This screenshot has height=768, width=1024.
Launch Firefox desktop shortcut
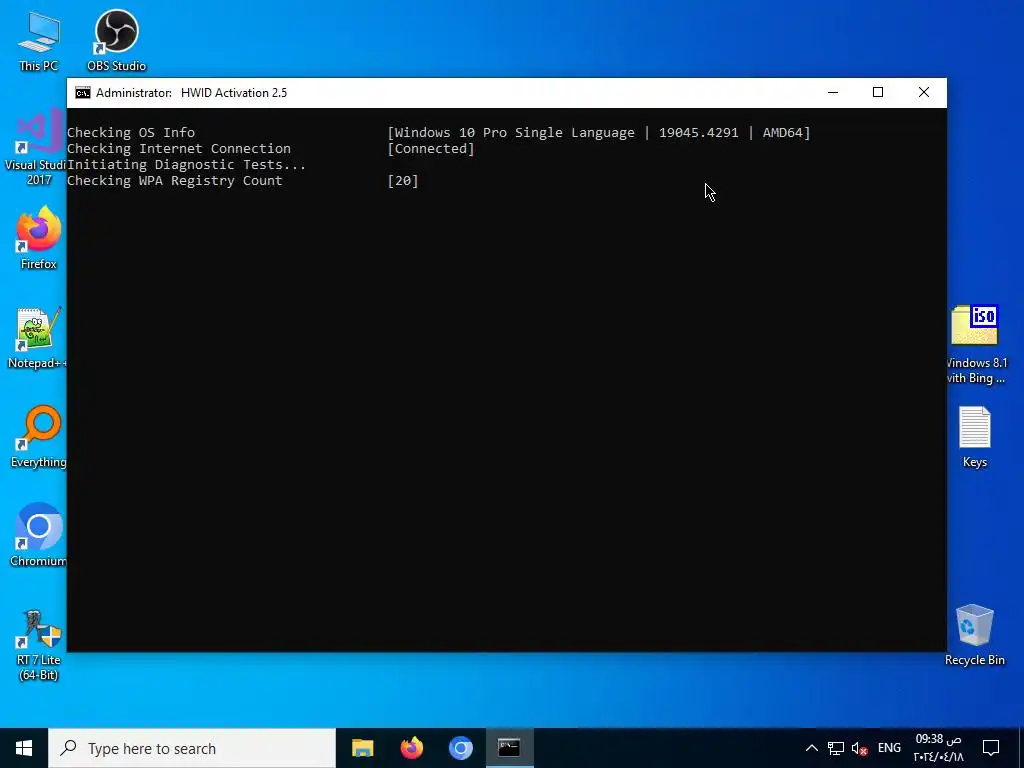point(39,238)
